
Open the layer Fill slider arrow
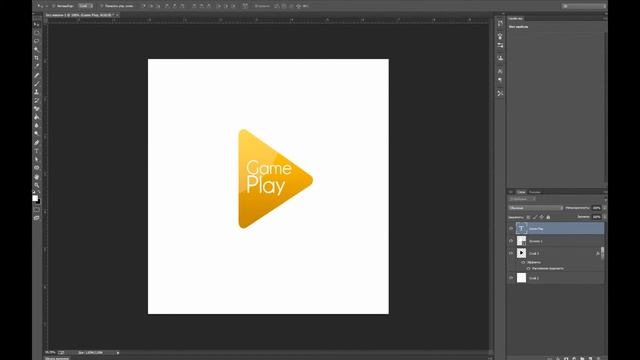click(x=604, y=217)
